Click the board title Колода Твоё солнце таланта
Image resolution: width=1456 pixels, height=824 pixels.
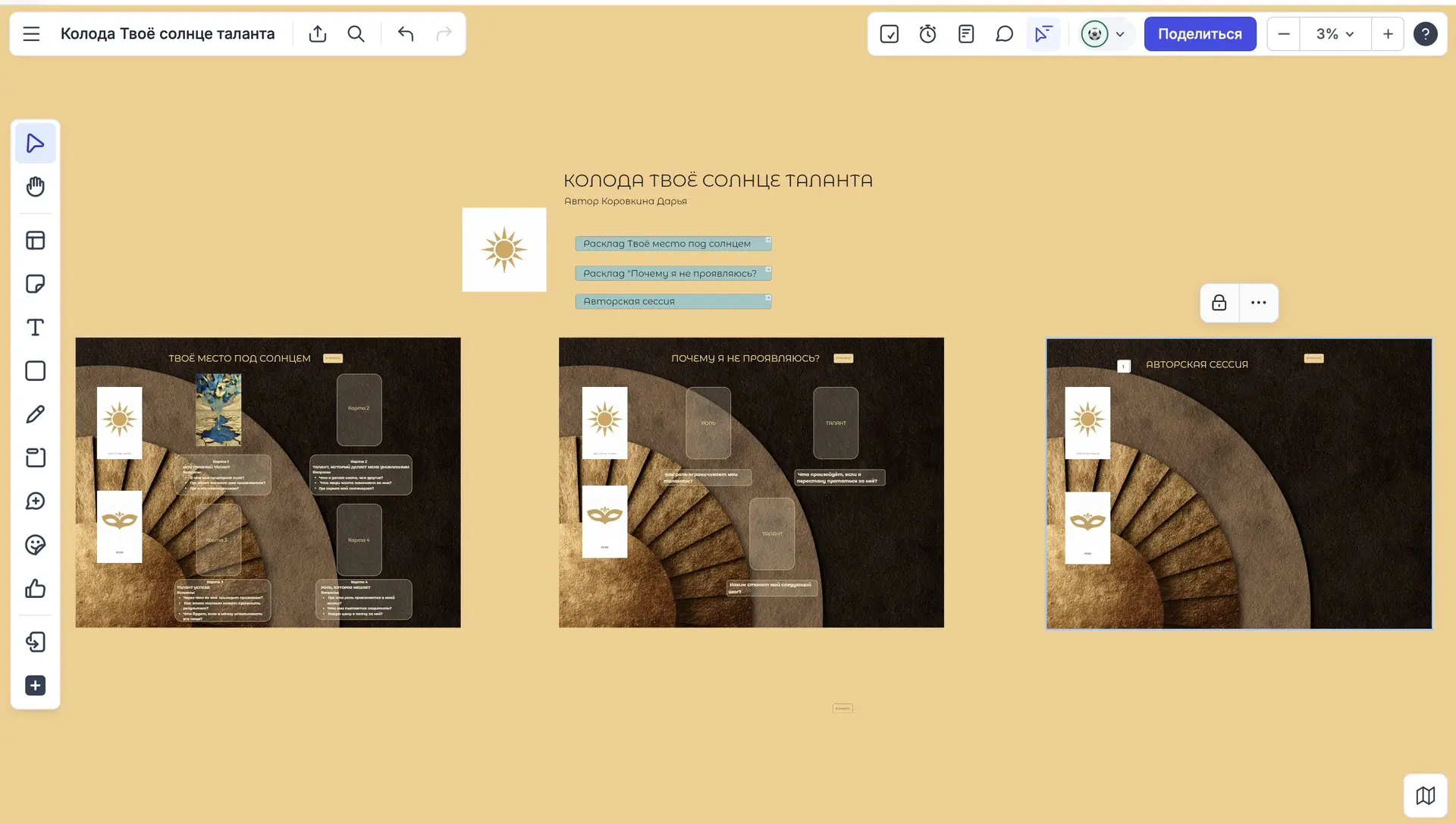point(168,34)
